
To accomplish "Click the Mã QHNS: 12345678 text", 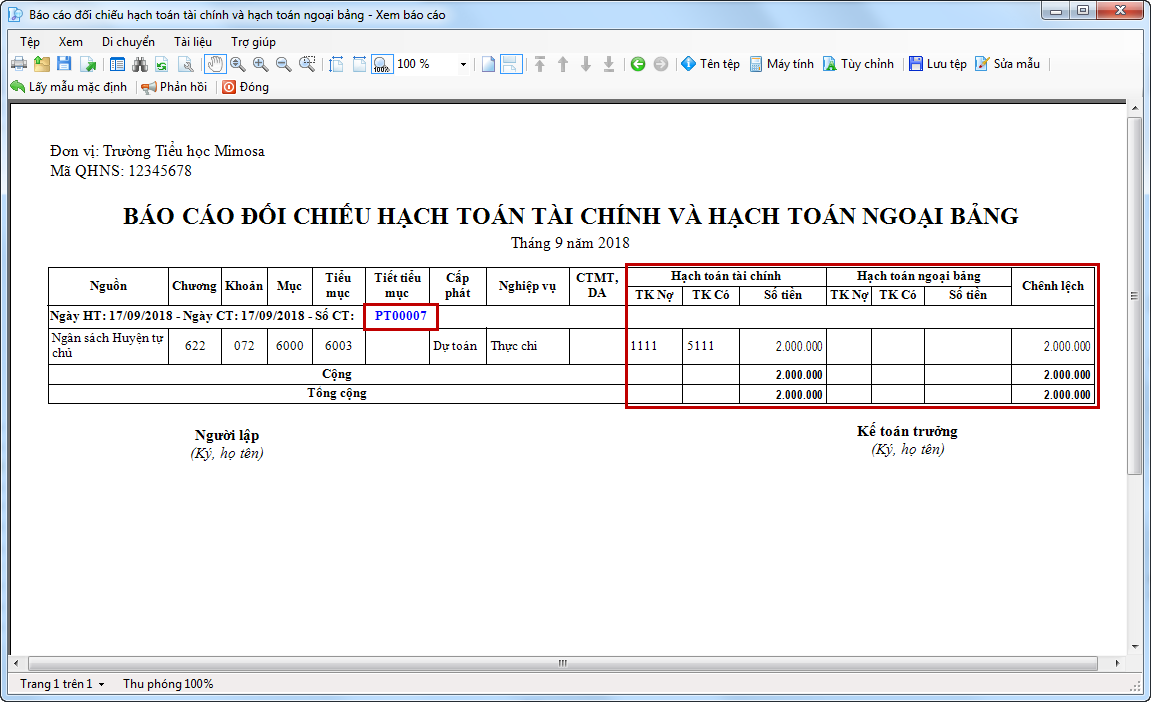I will tap(121, 171).
